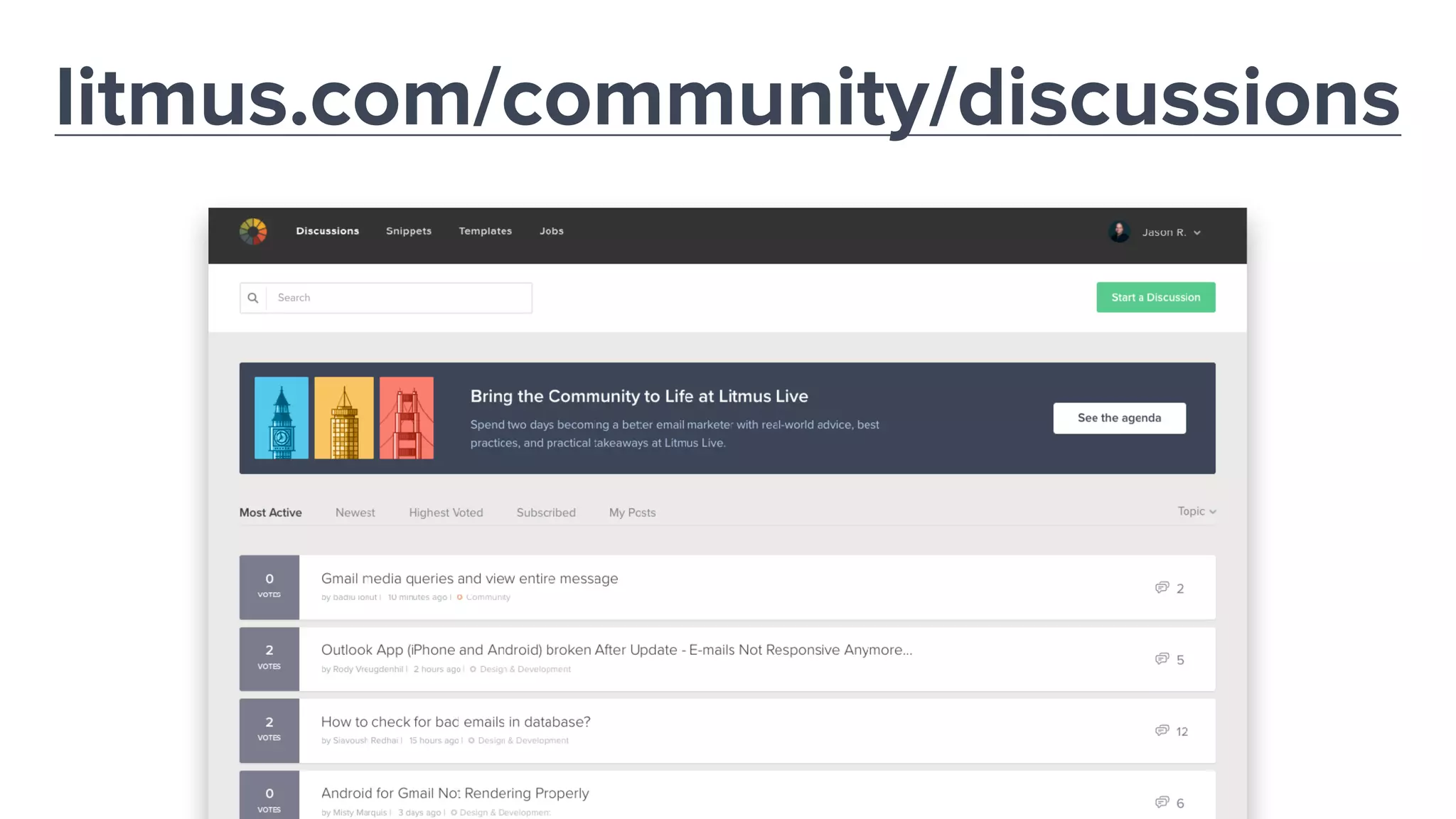The width and height of the screenshot is (1456, 819).
Task: Click author Misty Marquis
Action: tap(360, 813)
